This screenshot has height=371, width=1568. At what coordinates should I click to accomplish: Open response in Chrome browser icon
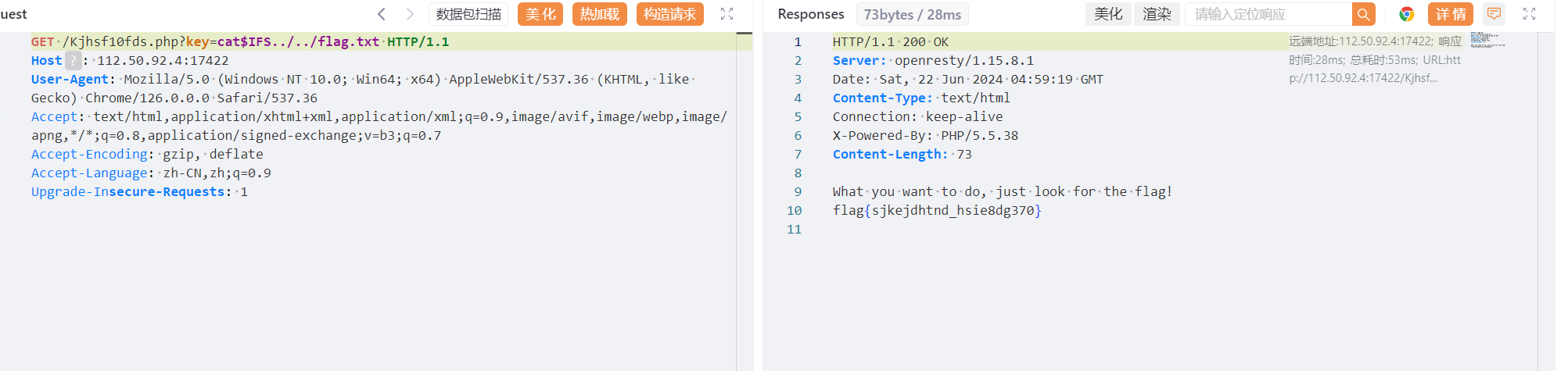tap(1407, 14)
